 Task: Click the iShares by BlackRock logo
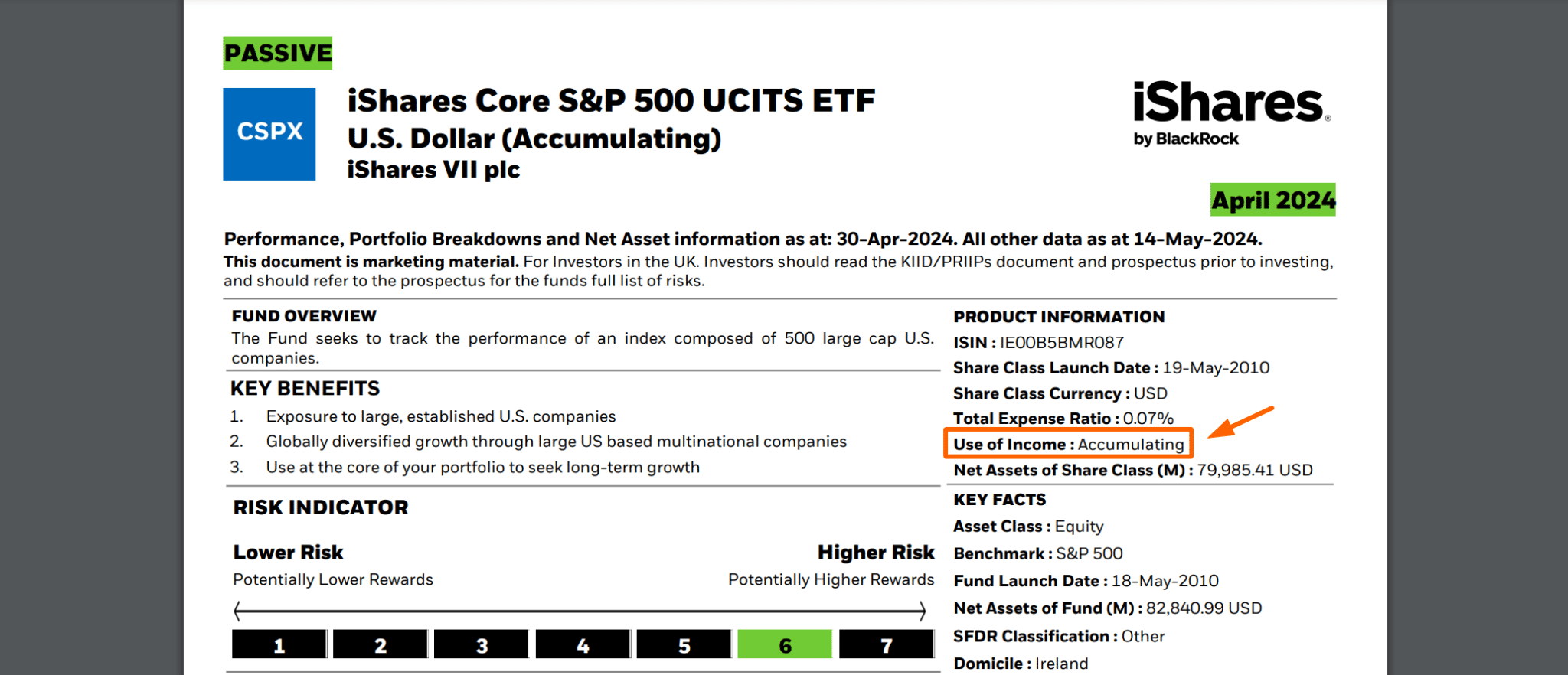tap(1230, 112)
